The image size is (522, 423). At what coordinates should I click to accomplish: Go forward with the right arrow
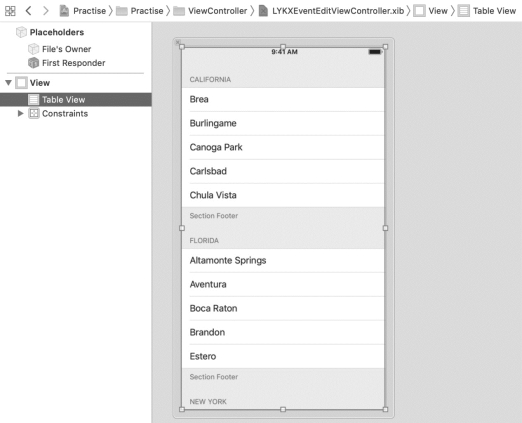pos(46,11)
